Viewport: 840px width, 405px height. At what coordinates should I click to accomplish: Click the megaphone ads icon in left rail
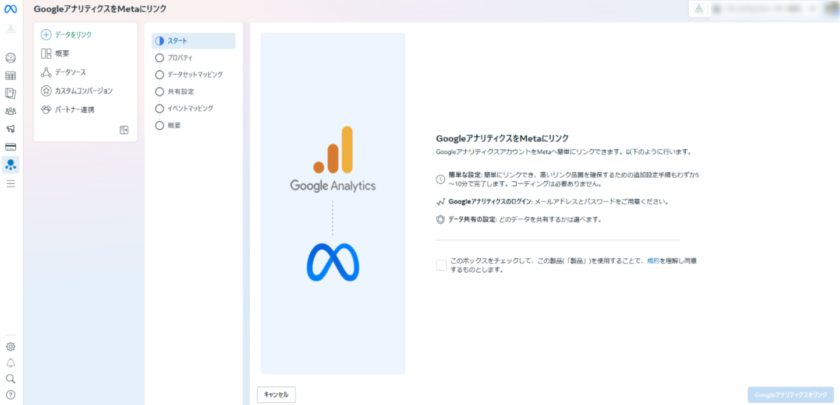pyautogui.click(x=11, y=128)
